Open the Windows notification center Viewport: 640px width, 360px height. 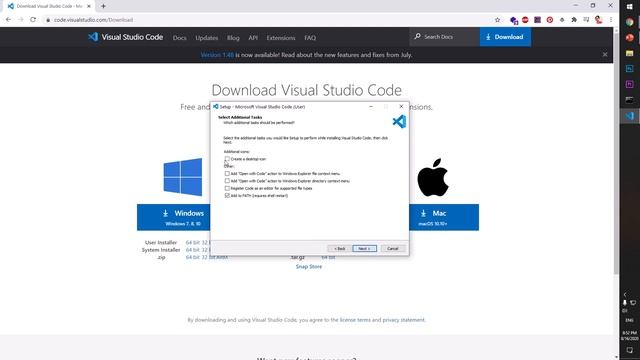tap(629, 350)
